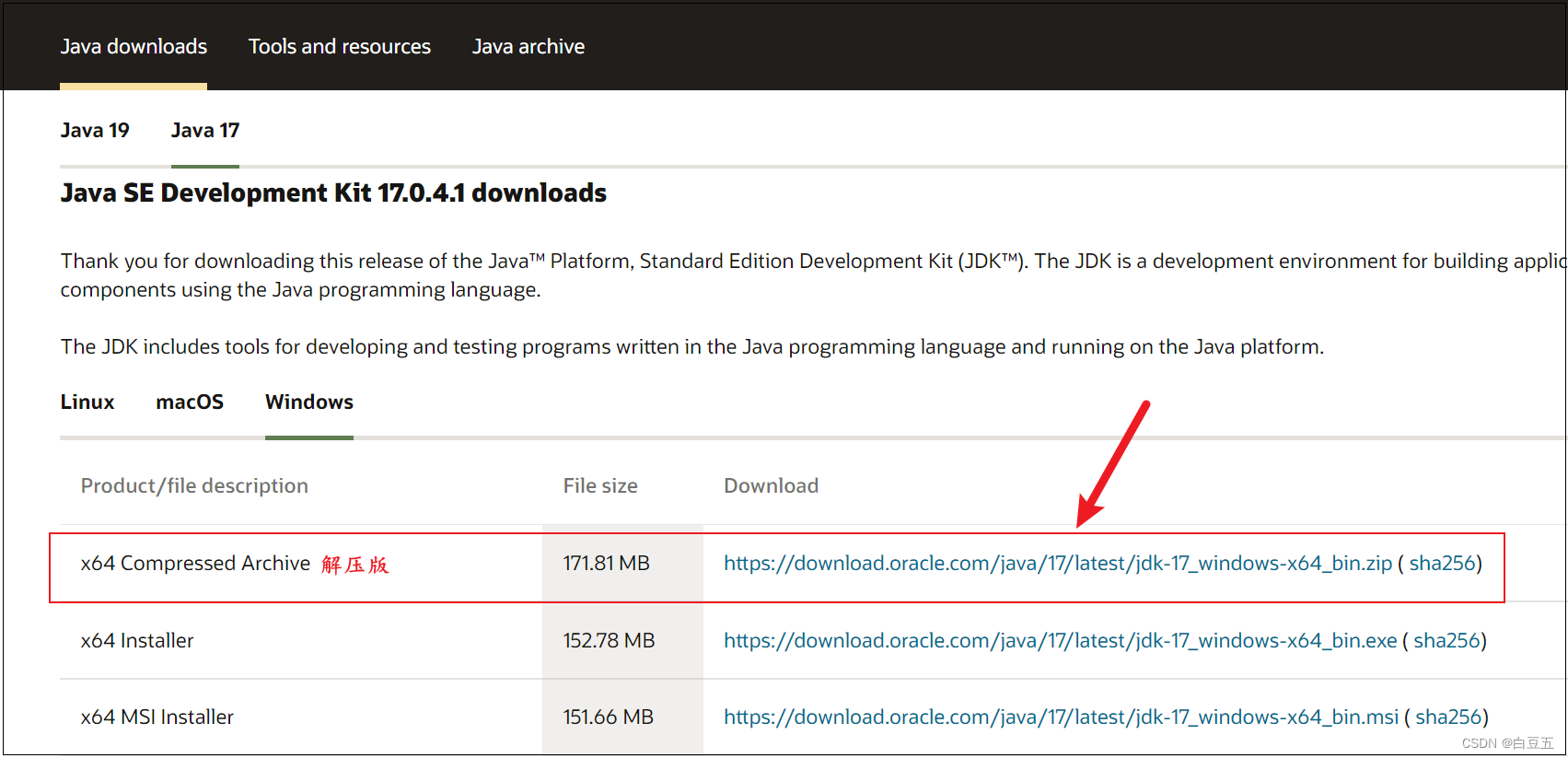Screen dimensions: 1568x758
Task: Click the Java SE Development Kit 17.0.4.1 heading
Action: coord(333,193)
